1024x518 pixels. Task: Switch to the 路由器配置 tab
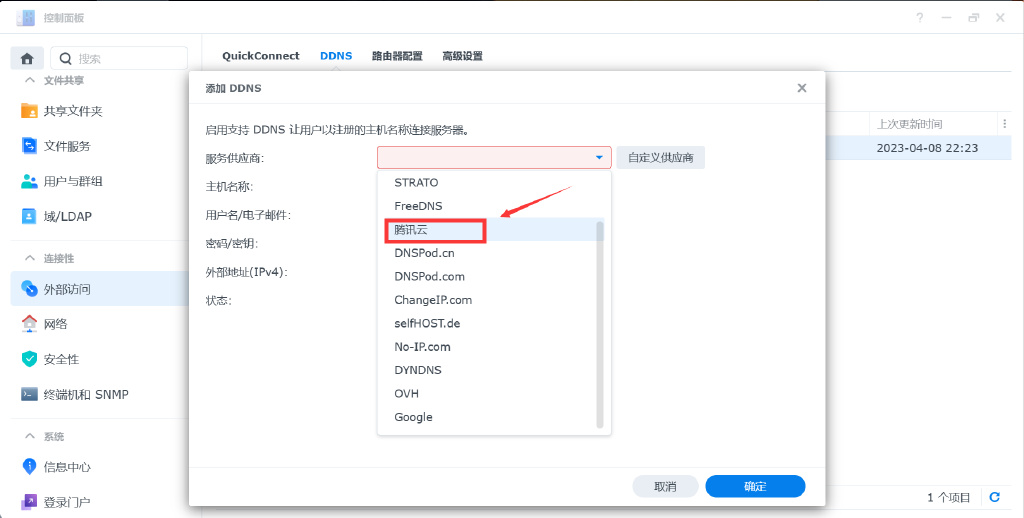(x=397, y=56)
